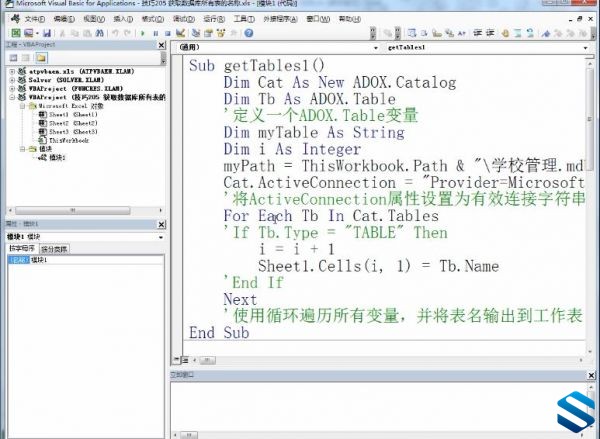Click the Find binoculars icon
Screen dimensions: 600x439
(x=99, y=33)
